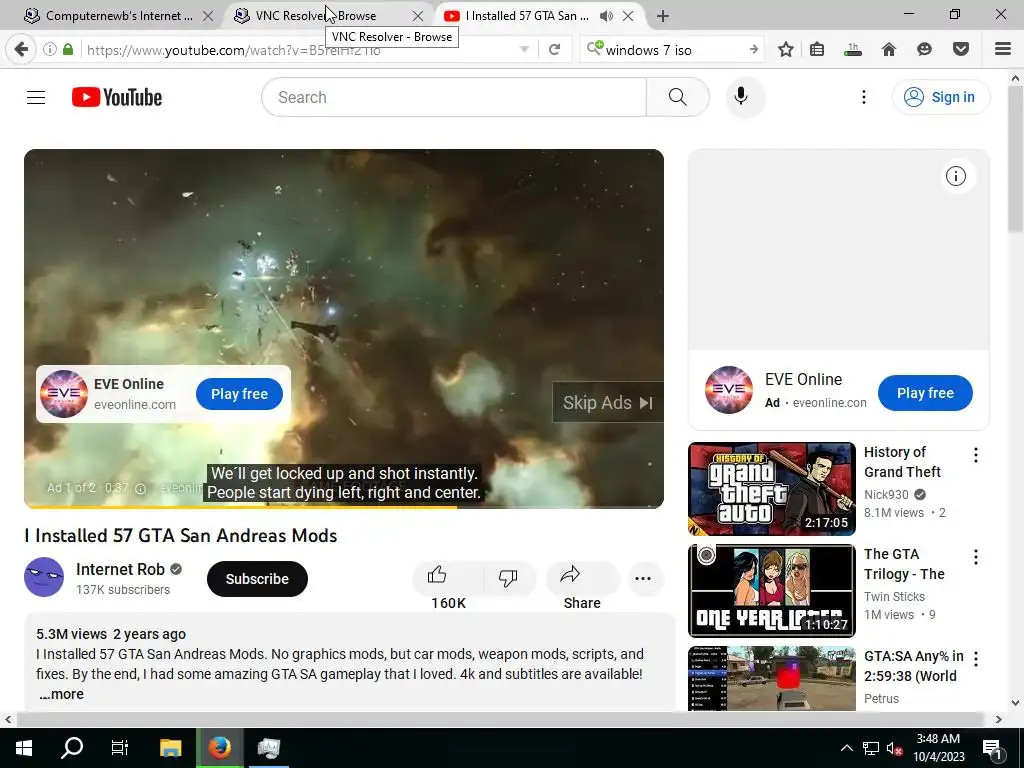
Task: Open GTA:SA Any% speedrun video thumbnail
Action: (771, 678)
